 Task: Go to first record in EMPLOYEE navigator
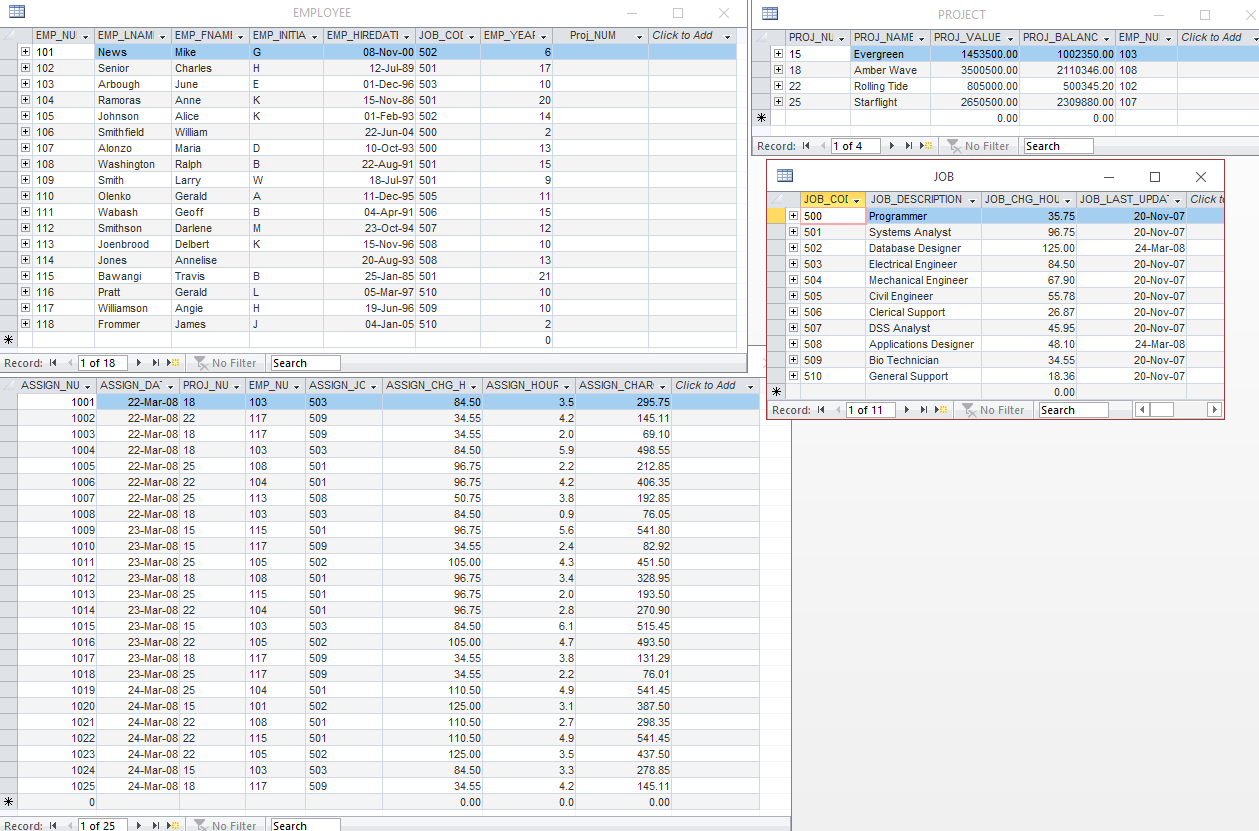pyautogui.click(x=55, y=363)
